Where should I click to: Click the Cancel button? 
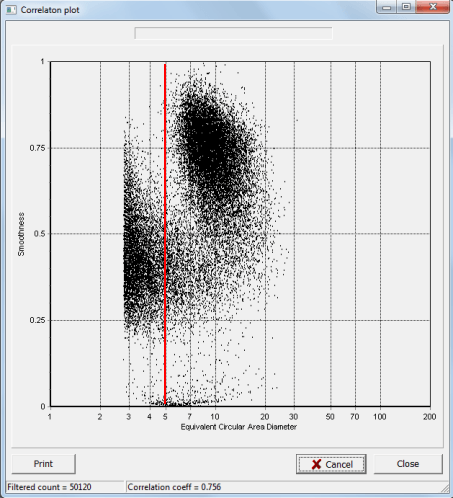[x=331, y=464]
